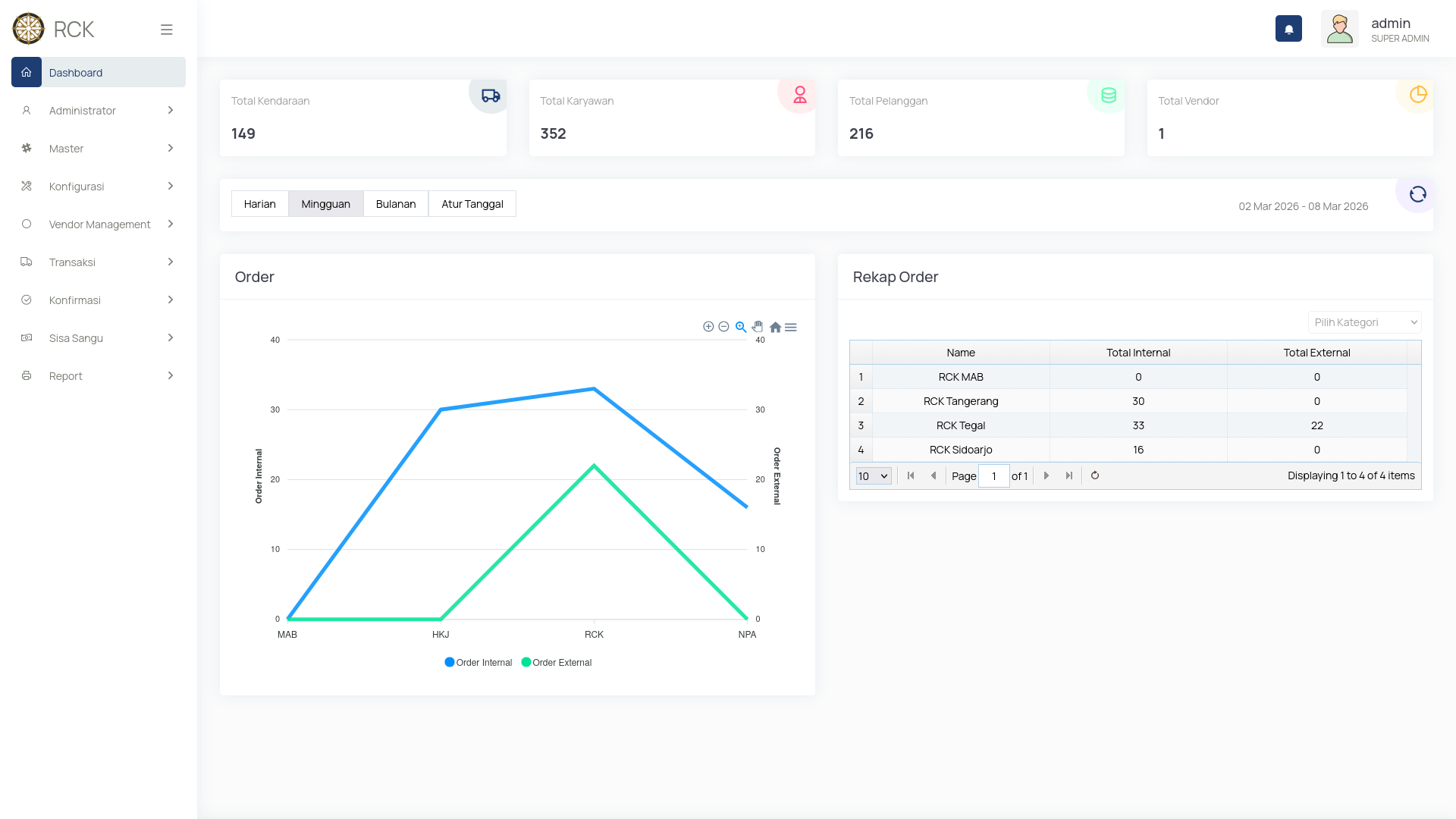
Task: Select the Bulanan tab
Action: point(395,203)
